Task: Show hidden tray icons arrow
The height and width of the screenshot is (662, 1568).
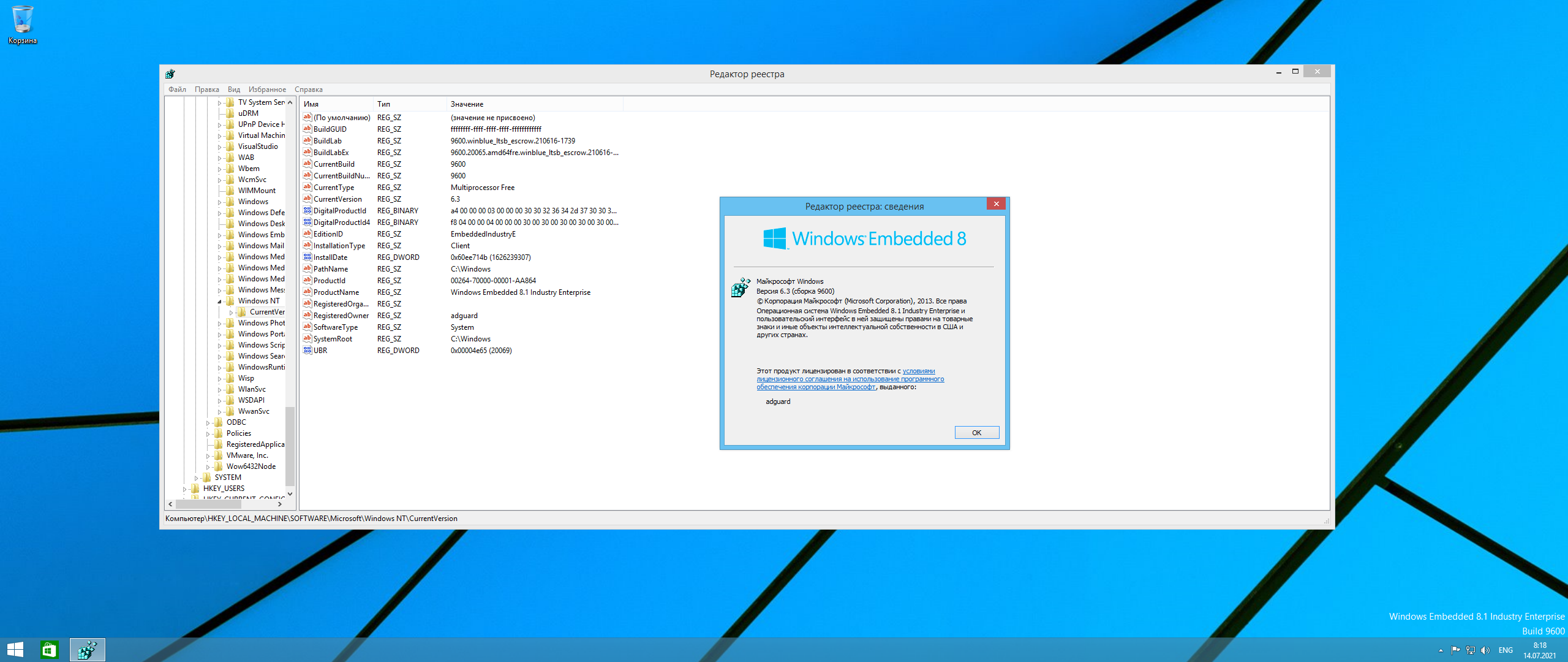Action: (1441, 650)
